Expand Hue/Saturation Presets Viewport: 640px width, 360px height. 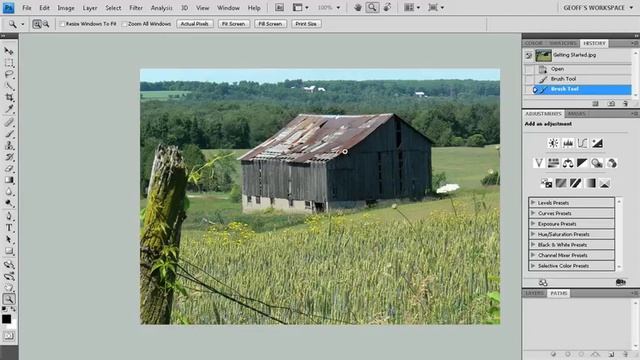point(533,234)
